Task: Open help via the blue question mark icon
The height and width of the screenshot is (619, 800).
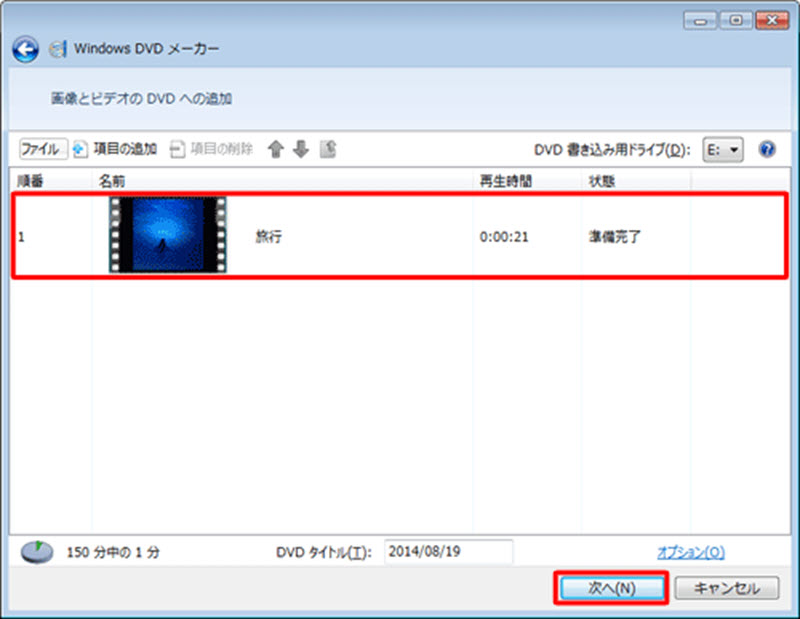Action: (x=766, y=149)
